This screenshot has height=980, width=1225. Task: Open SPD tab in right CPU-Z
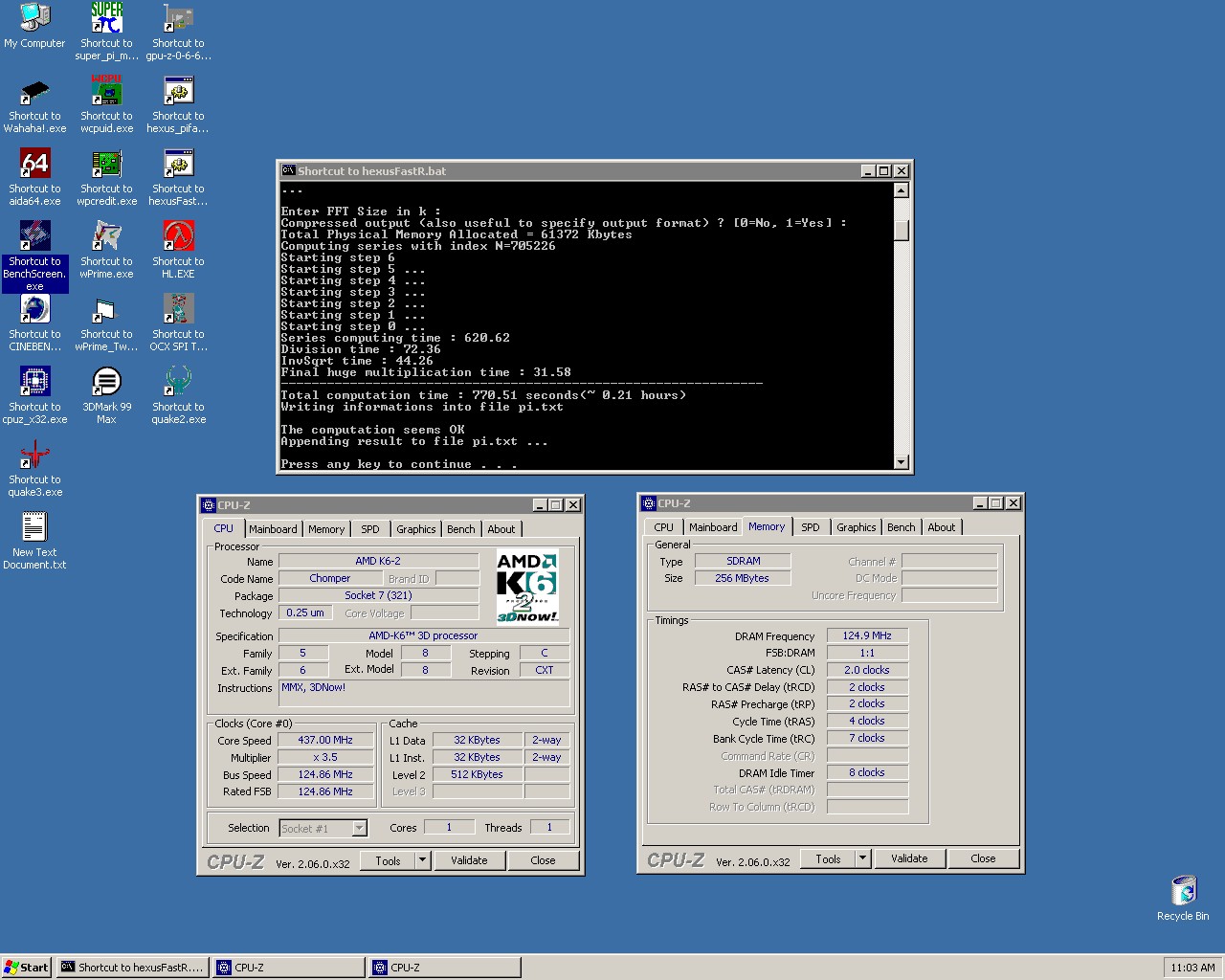811,527
